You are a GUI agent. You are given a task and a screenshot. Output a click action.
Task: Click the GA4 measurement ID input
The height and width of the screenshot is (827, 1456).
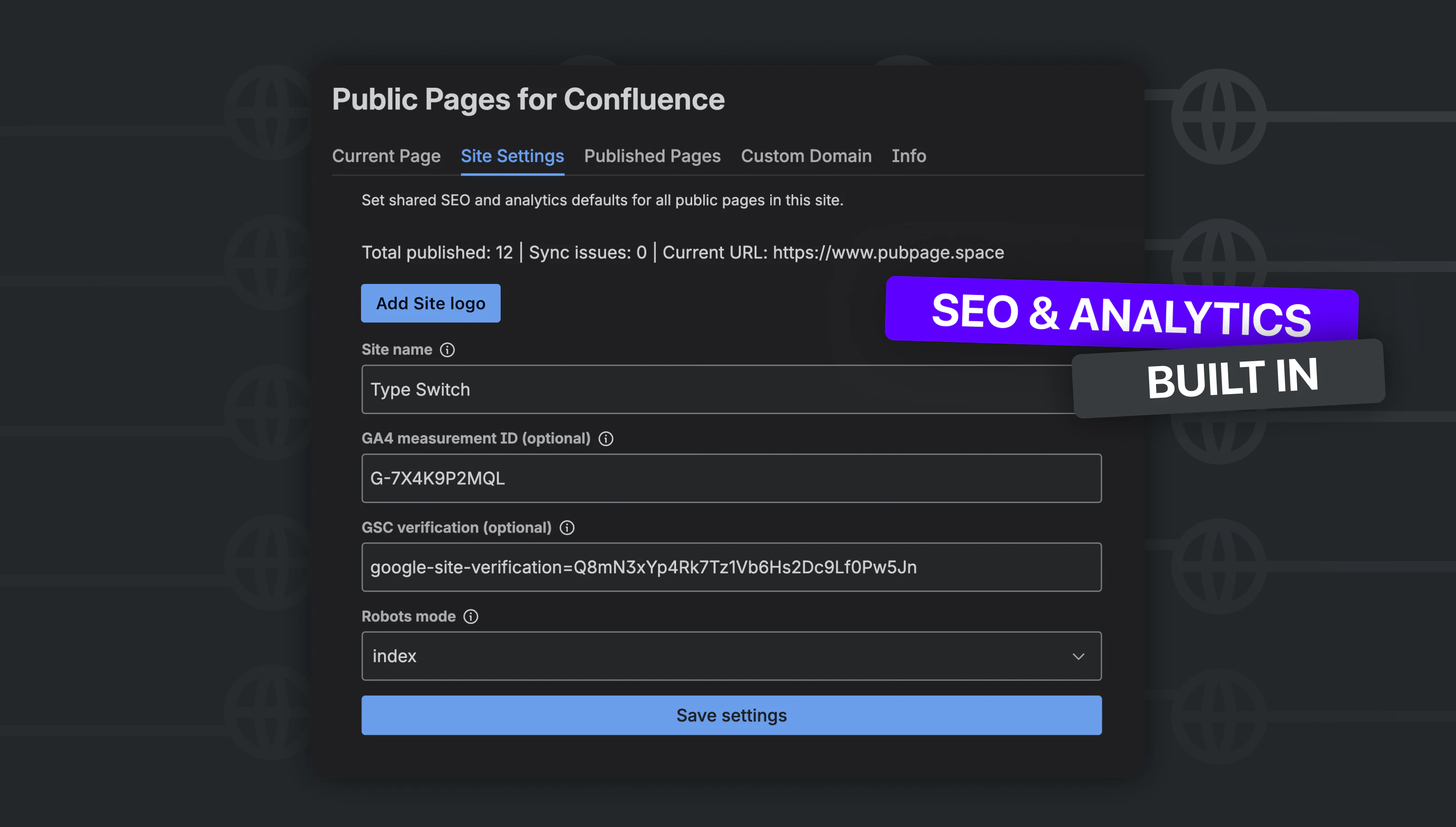[731, 478]
